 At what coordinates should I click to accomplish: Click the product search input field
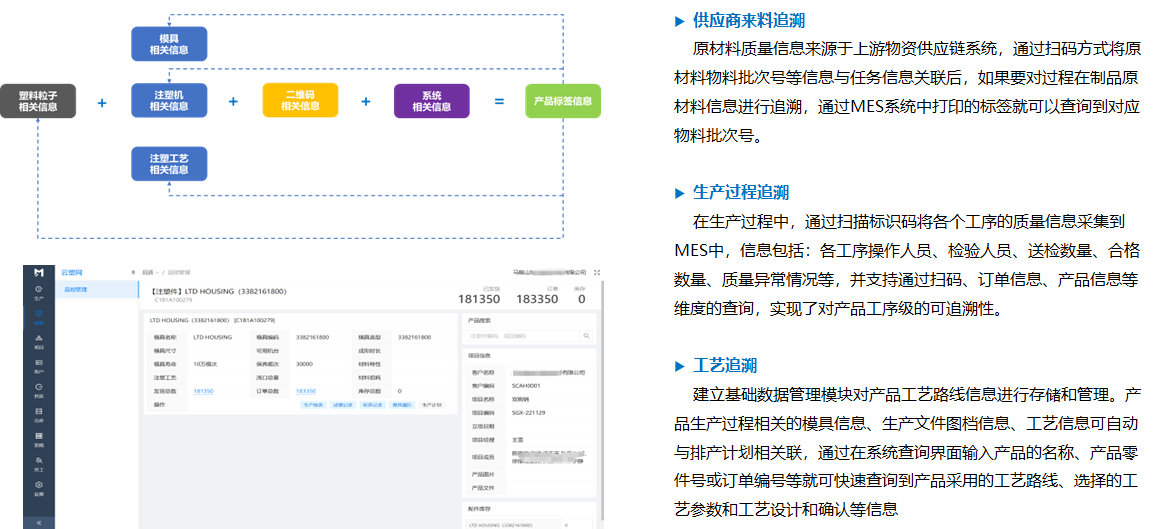[520, 336]
